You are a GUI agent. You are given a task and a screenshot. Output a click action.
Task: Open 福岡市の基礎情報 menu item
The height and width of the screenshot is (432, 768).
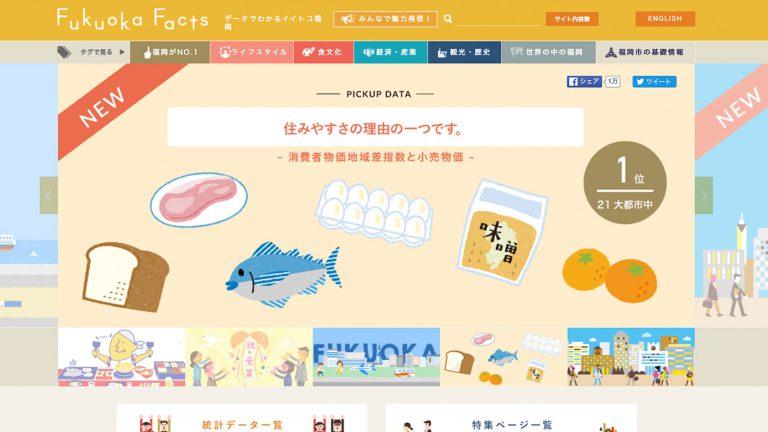[645, 52]
